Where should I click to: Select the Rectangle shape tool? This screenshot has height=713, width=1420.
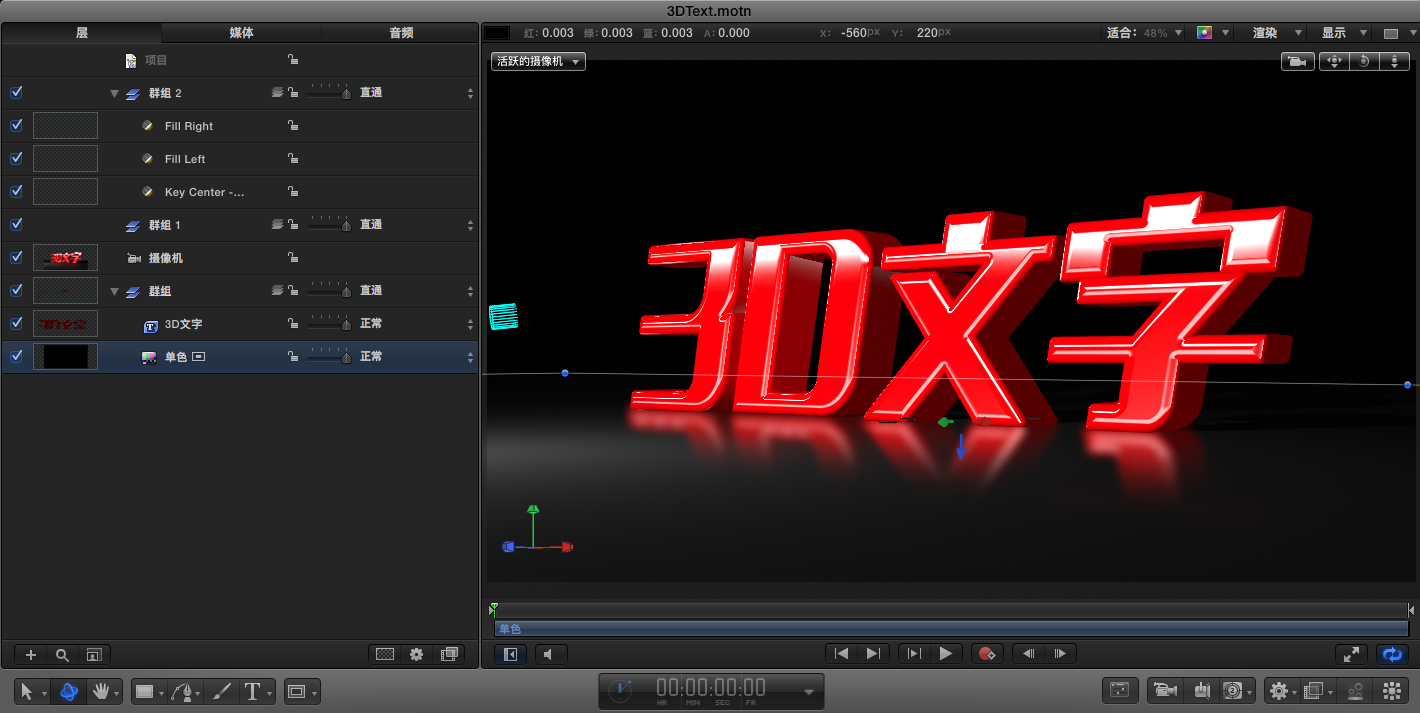146,691
